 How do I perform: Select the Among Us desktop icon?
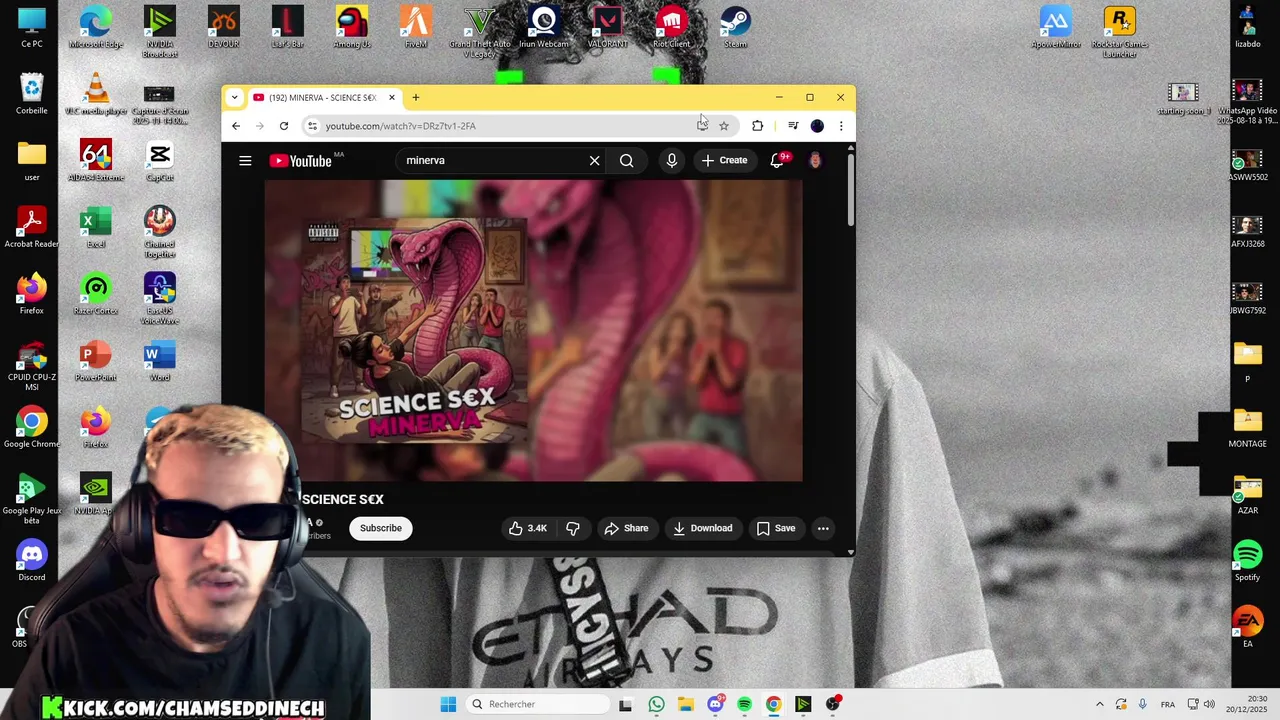351,28
